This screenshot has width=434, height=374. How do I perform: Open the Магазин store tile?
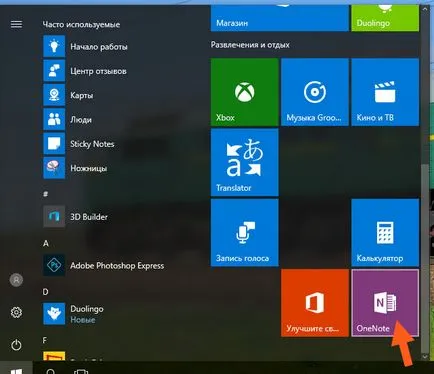click(280, 18)
